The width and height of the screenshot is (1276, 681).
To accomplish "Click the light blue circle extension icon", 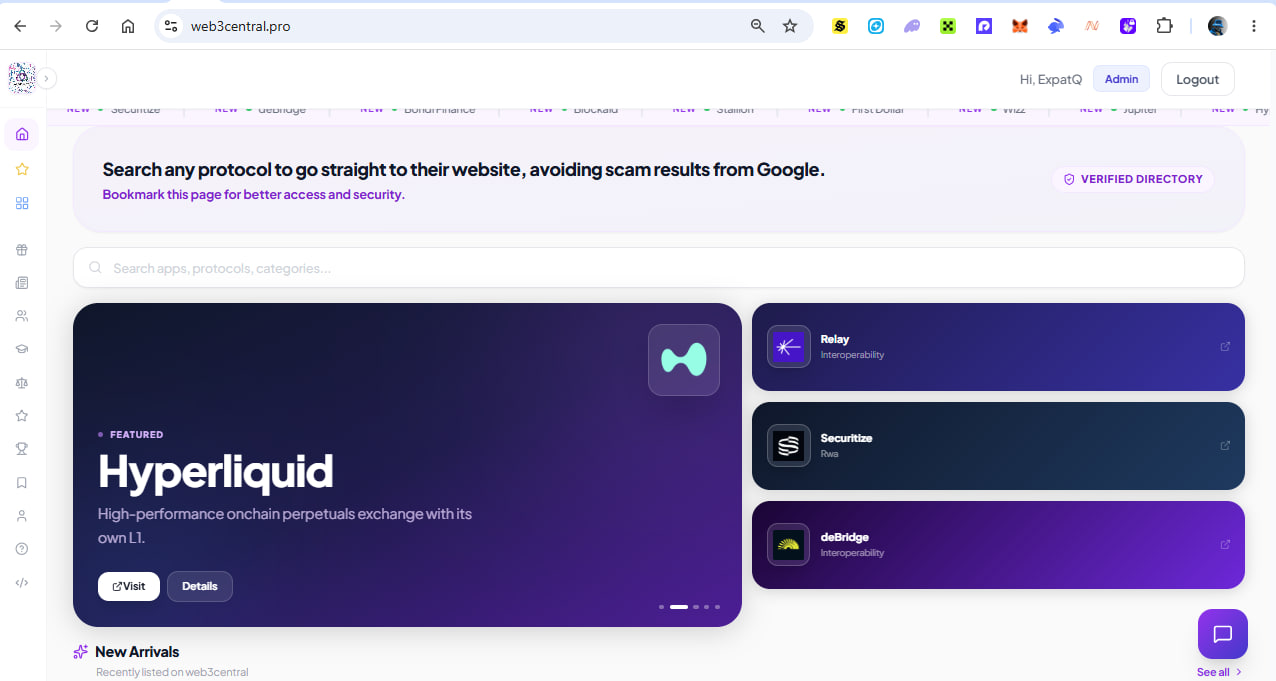I will (x=876, y=26).
